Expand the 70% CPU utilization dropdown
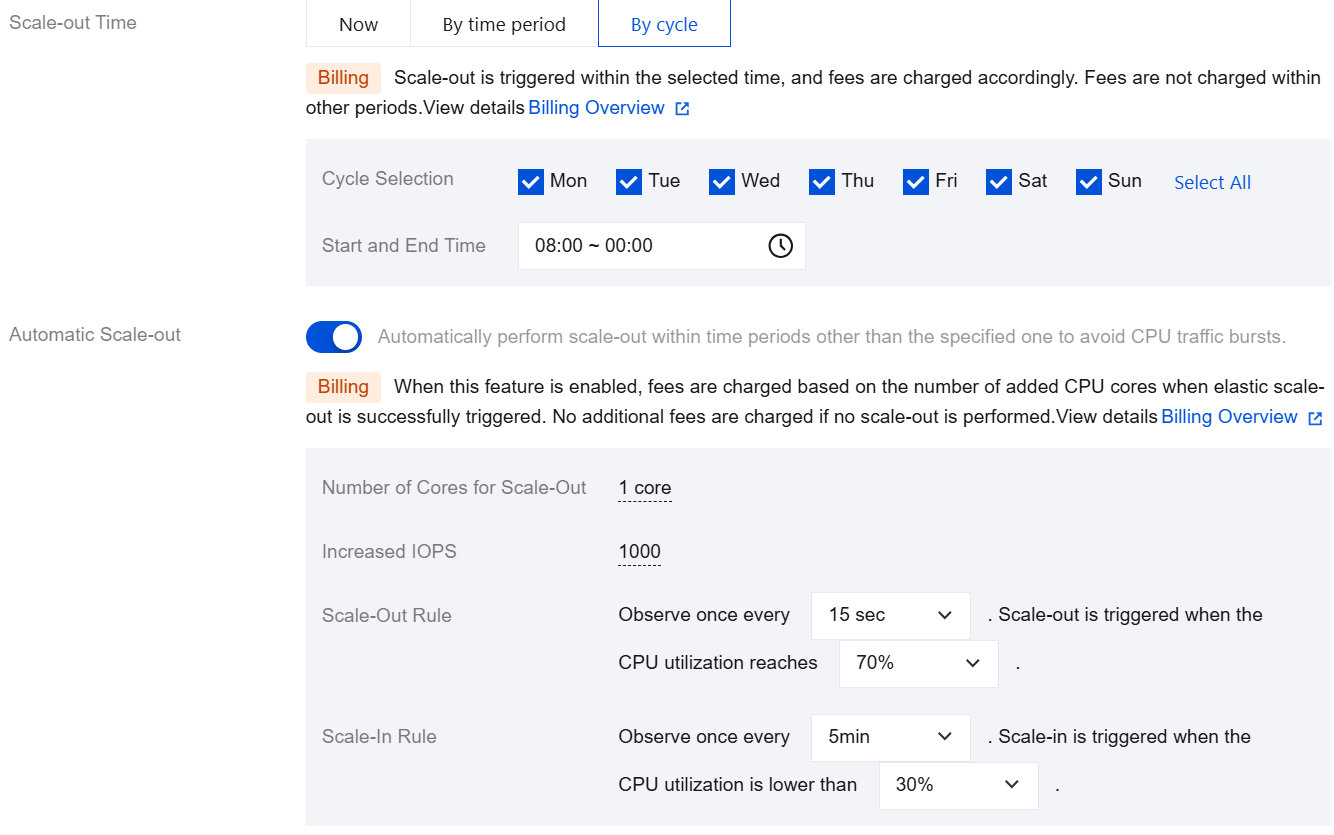 pyautogui.click(x=918, y=663)
